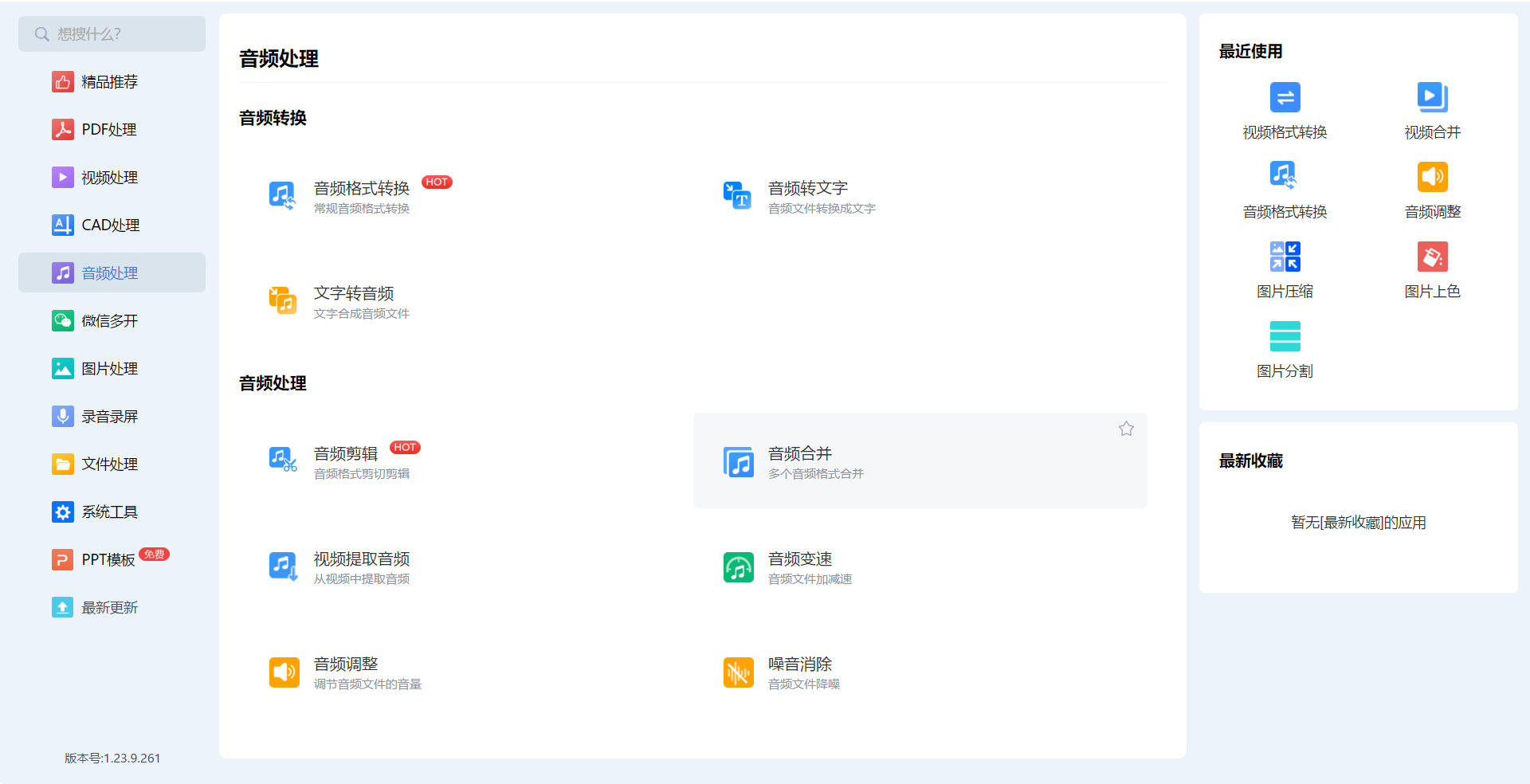
Task: Click the 最新更新 upload icon
Action: click(x=63, y=607)
